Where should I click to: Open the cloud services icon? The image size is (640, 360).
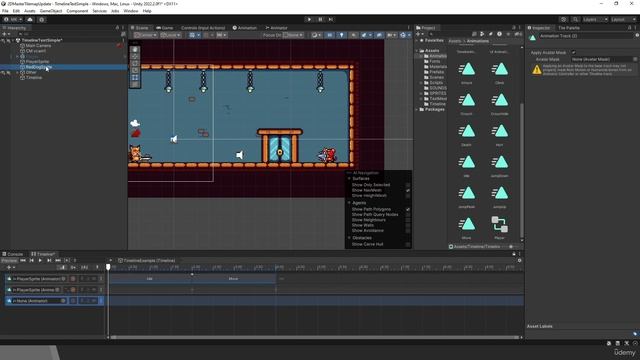click(30, 19)
